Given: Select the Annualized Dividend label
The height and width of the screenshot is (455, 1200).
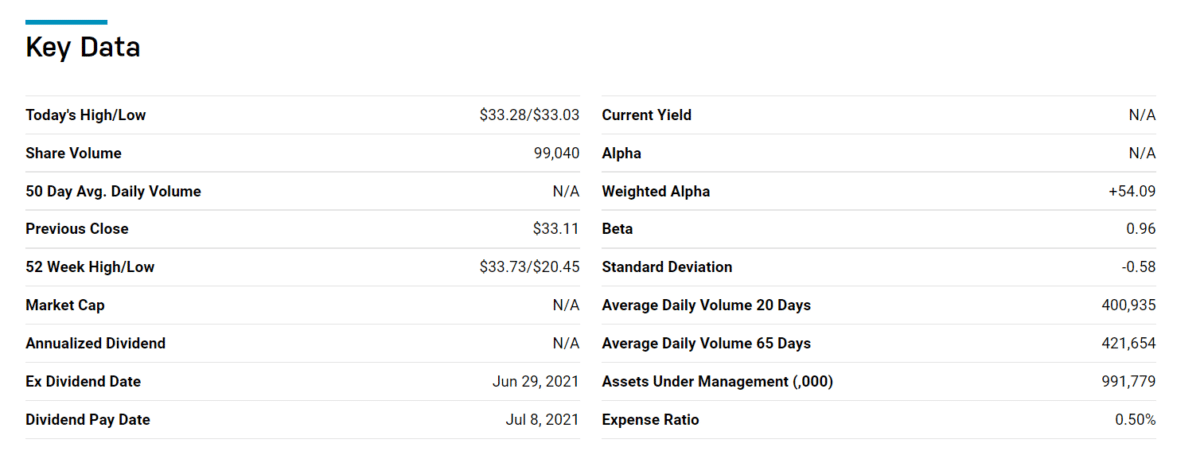Looking at the screenshot, I should (x=96, y=343).
